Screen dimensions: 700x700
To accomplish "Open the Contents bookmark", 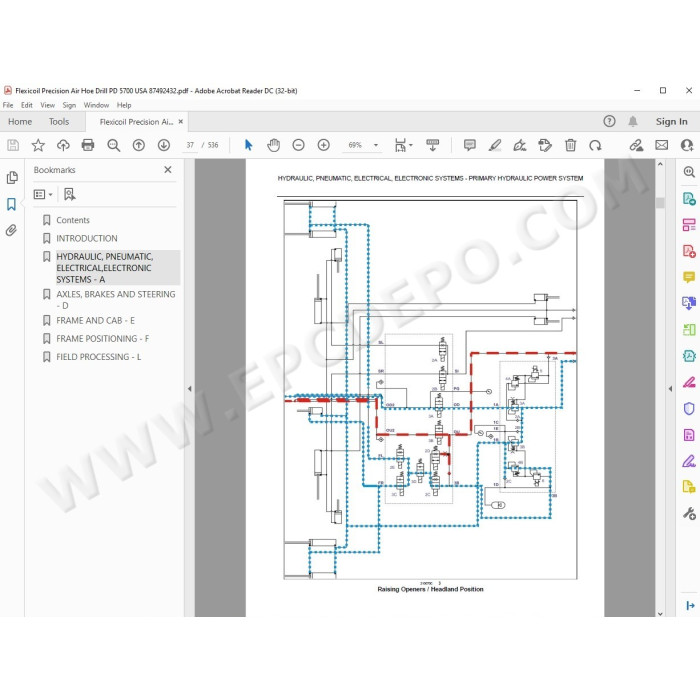I will (x=73, y=220).
